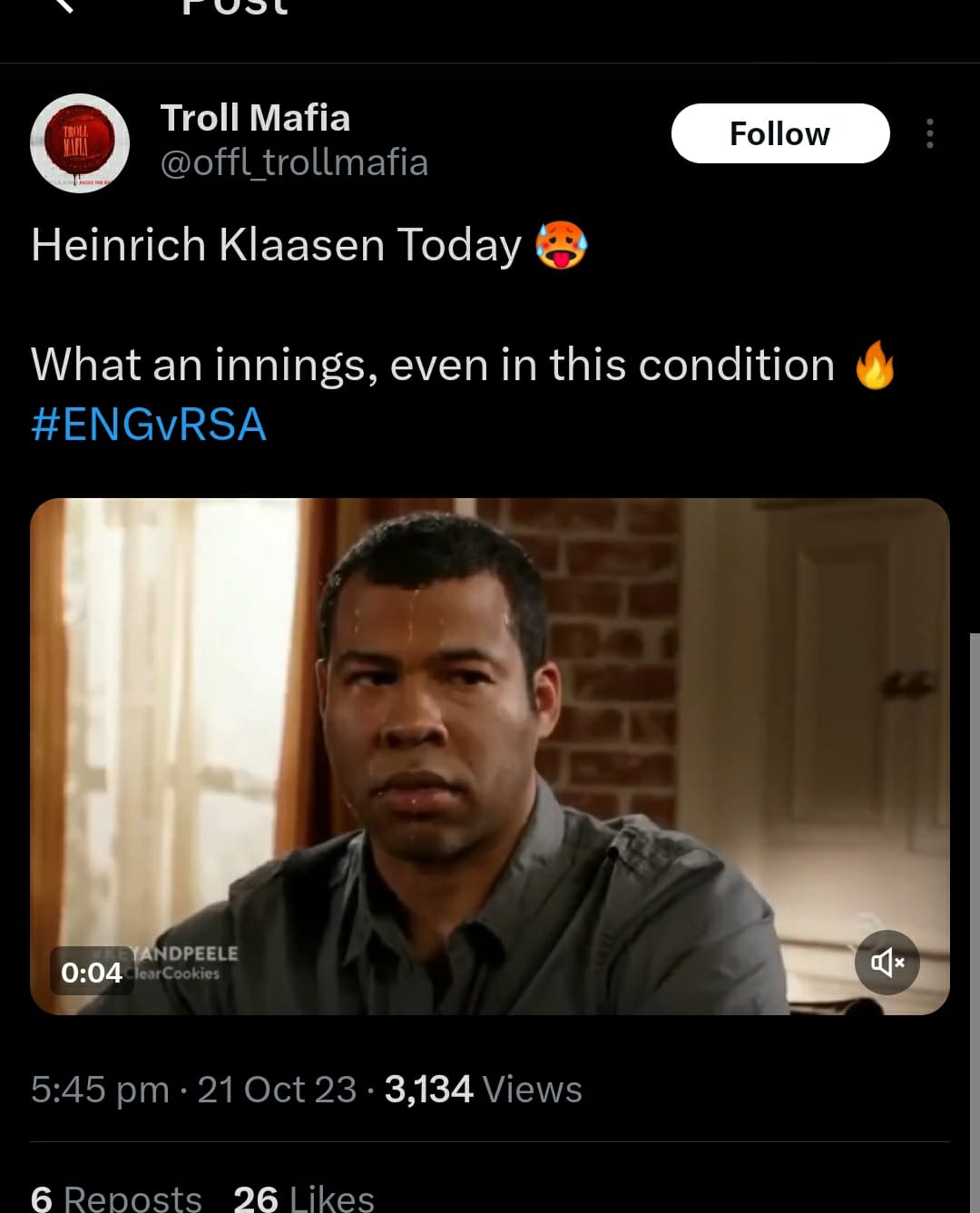
Task: Click the "What an innings" text line
Action: tap(432, 365)
